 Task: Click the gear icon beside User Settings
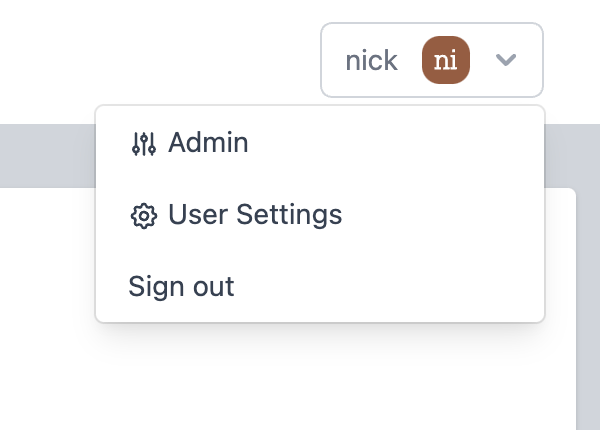point(144,216)
